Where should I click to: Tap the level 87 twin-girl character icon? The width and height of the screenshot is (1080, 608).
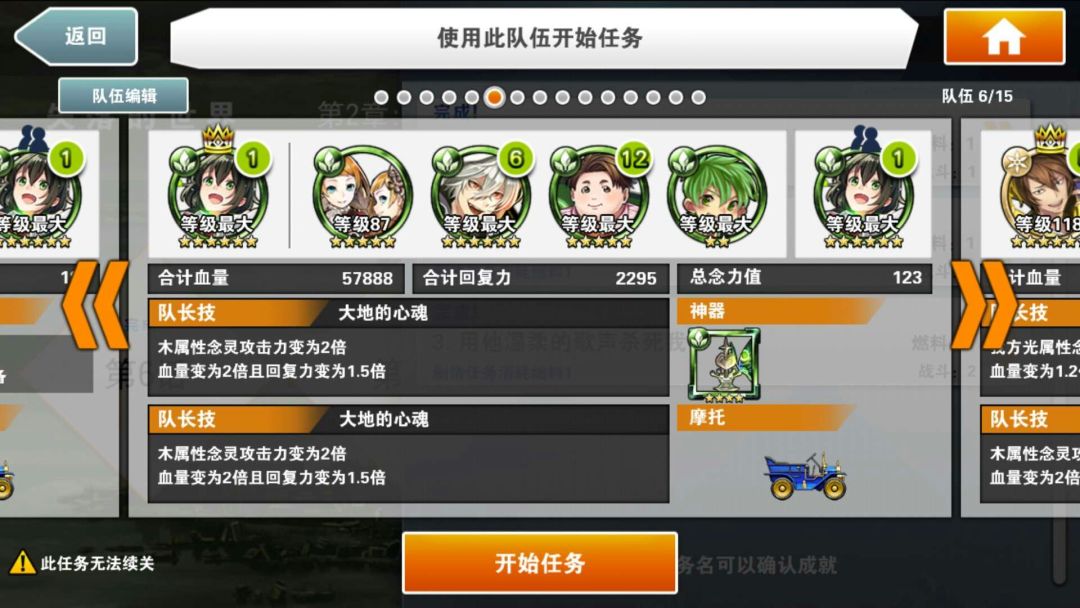(x=362, y=196)
